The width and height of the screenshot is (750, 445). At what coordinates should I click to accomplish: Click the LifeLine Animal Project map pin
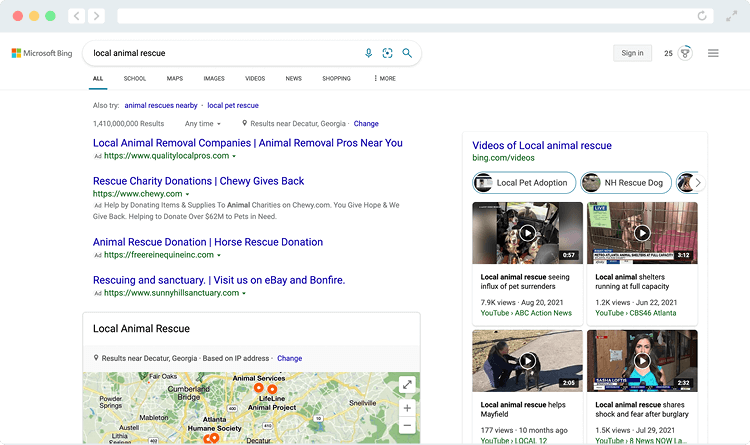pyautogui.click(x=272, y=389)
